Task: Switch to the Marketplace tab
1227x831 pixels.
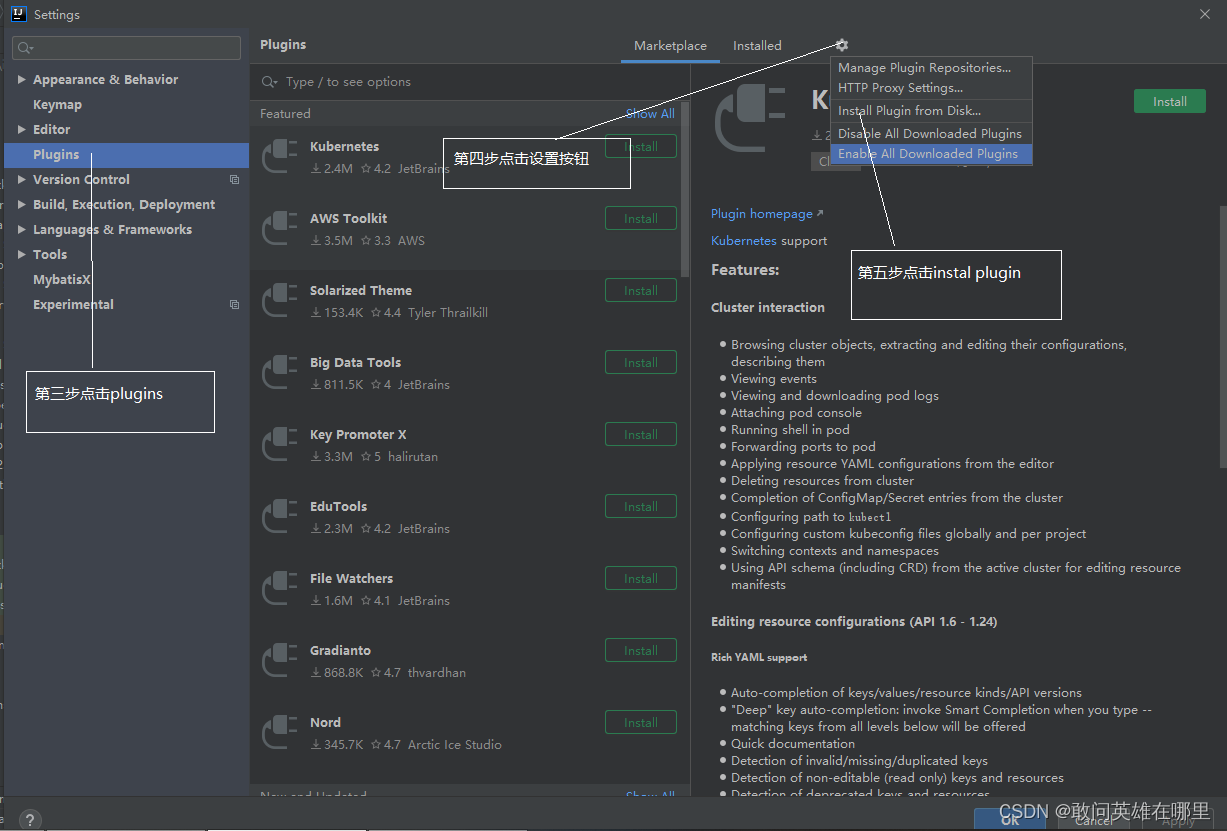Action: point(670,46)
